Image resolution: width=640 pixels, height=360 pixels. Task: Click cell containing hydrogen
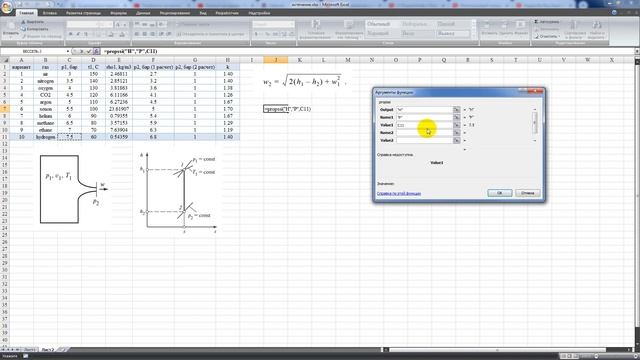(45, 137)
